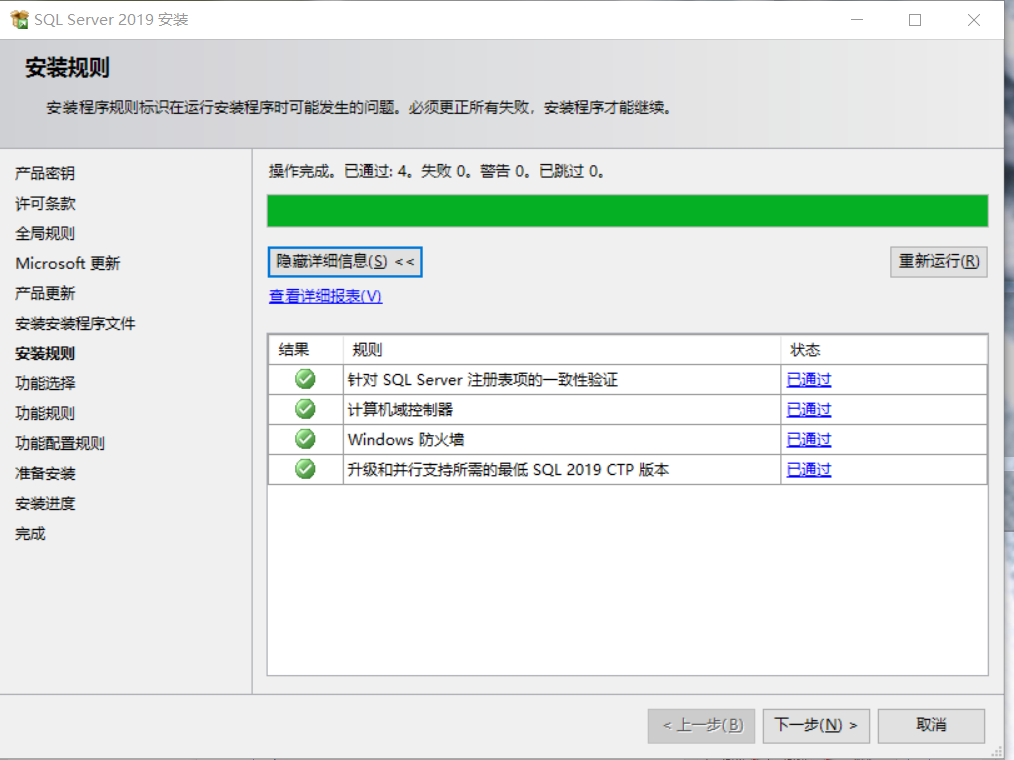Open 已通过 status link for 计算机域控制器
The width and height of the screenshot is (1014, 760).
[809, 409]
